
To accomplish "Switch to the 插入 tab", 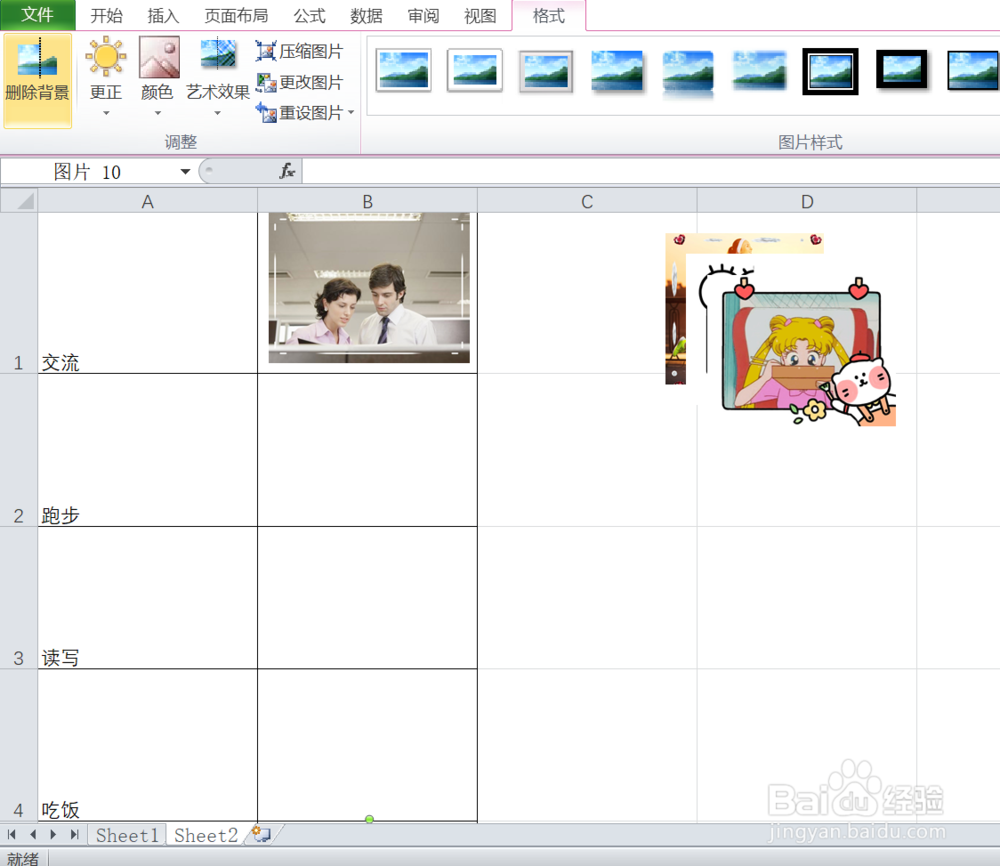I will pyautogui.click(x=163, y=16).
